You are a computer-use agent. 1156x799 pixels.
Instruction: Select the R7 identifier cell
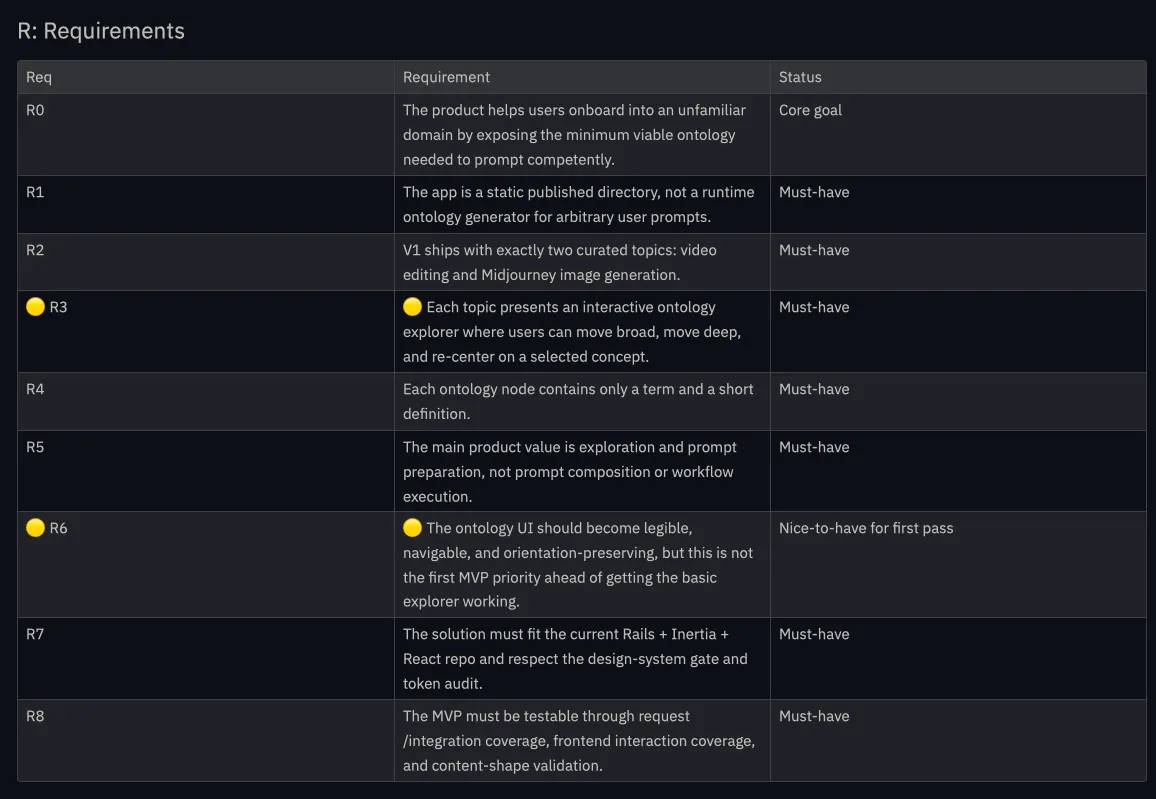click(x=35, y=634)
